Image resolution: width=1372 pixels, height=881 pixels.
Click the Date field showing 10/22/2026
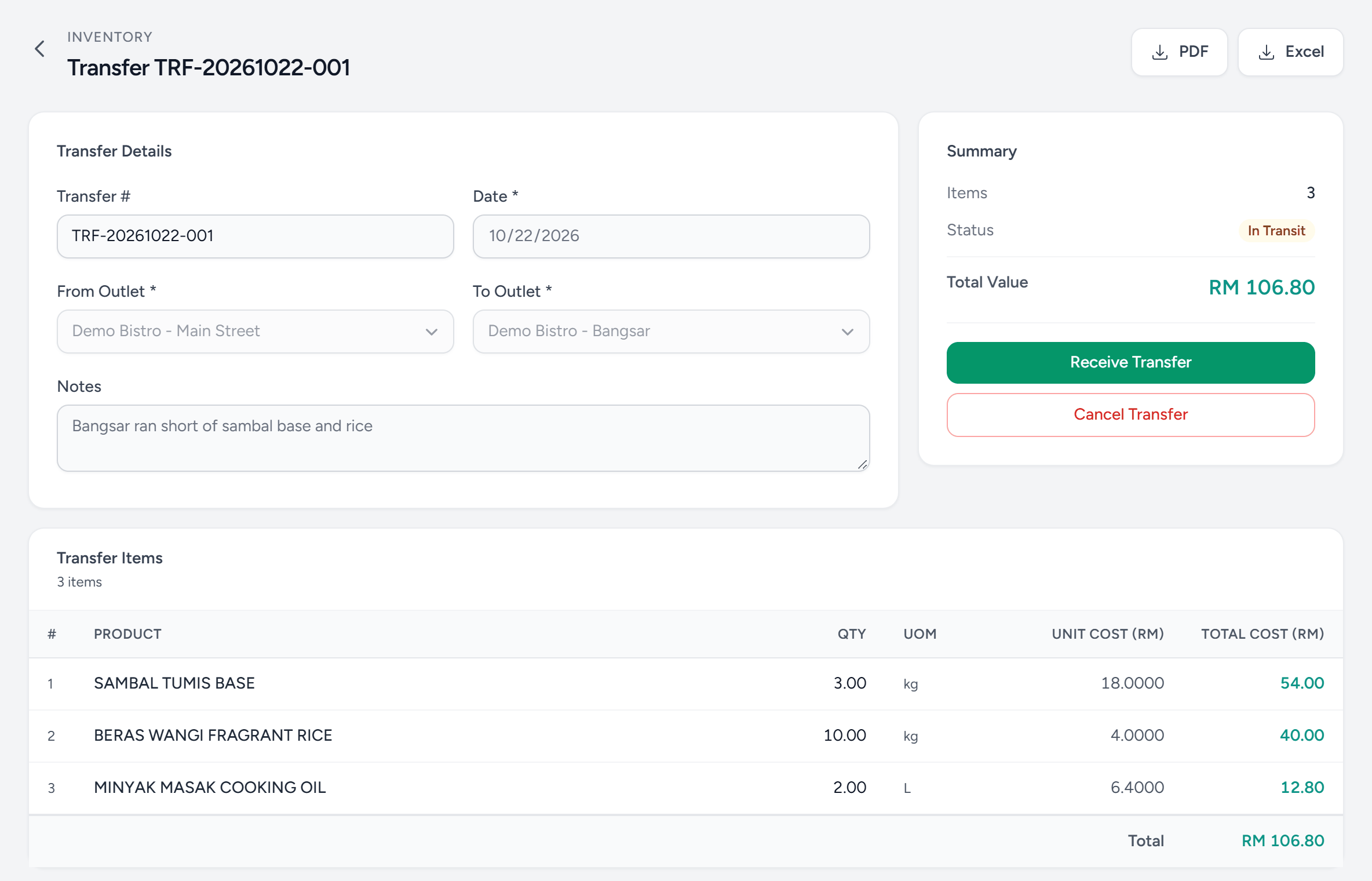tap(671, 236)
